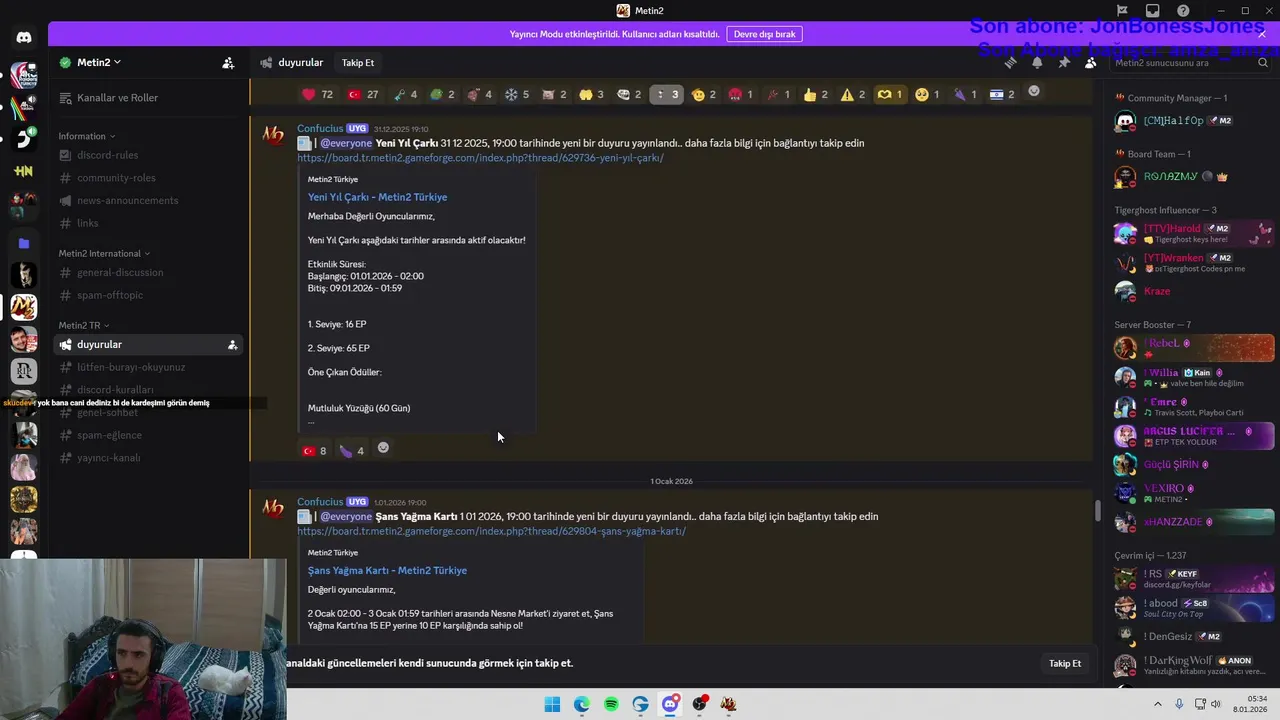
Task: Open community-roles channel
Action: coord(148,178)
